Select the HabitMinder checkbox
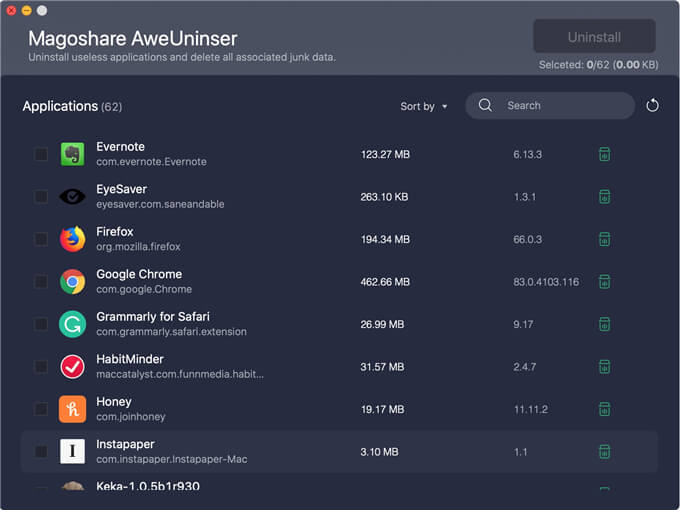The height and width of the screenshot is (510, 680). [x=41, y=366]
